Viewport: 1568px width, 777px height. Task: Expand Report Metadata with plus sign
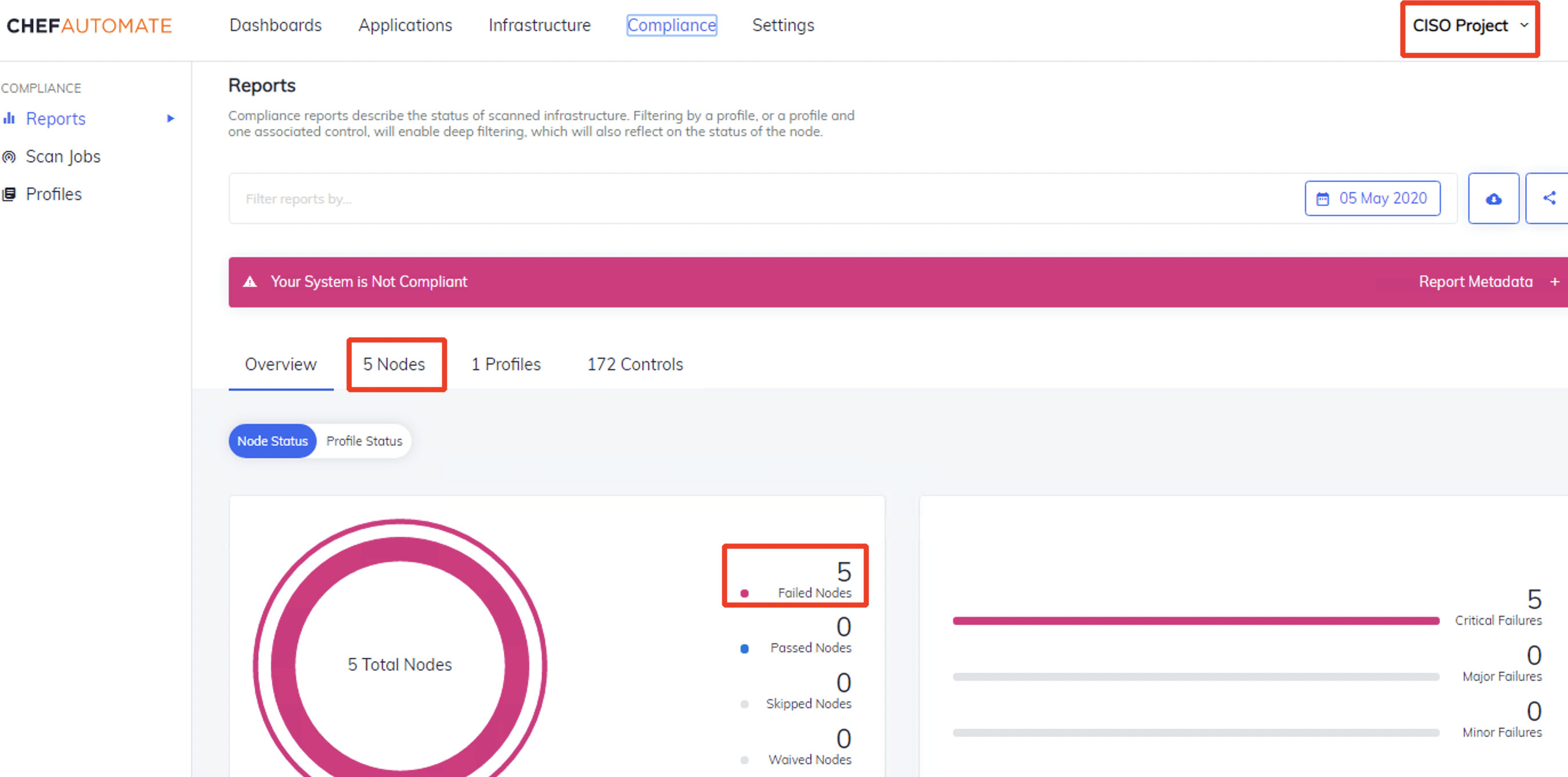[1554, 282]
